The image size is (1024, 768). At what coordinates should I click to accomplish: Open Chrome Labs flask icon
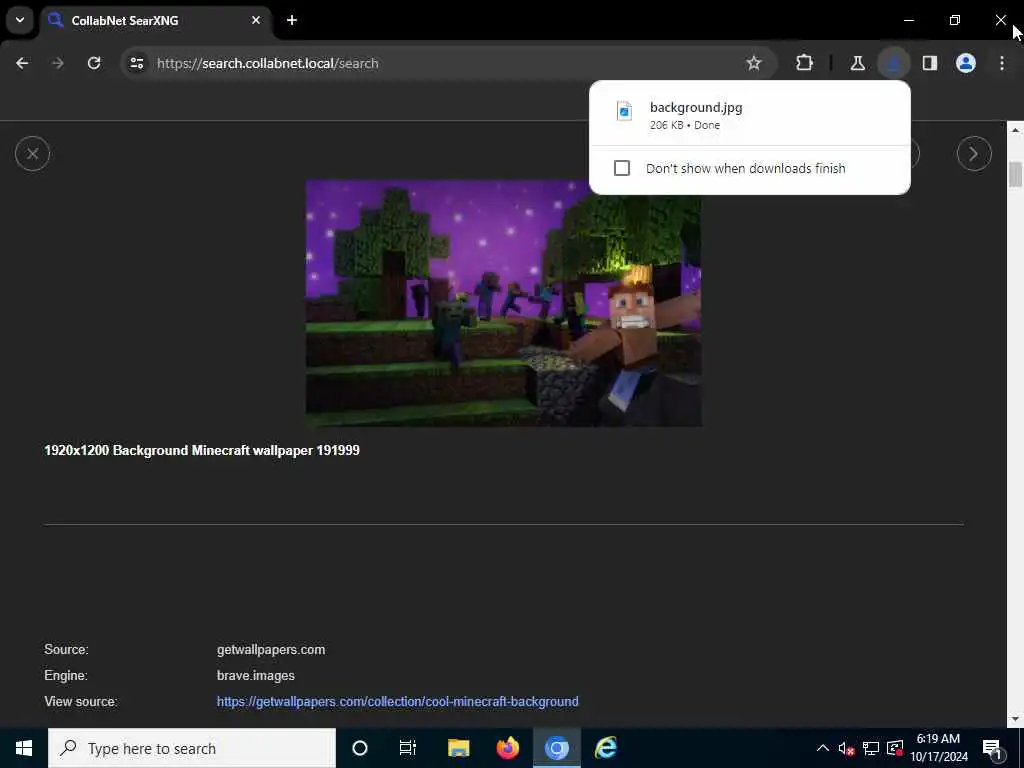[857, 63]
